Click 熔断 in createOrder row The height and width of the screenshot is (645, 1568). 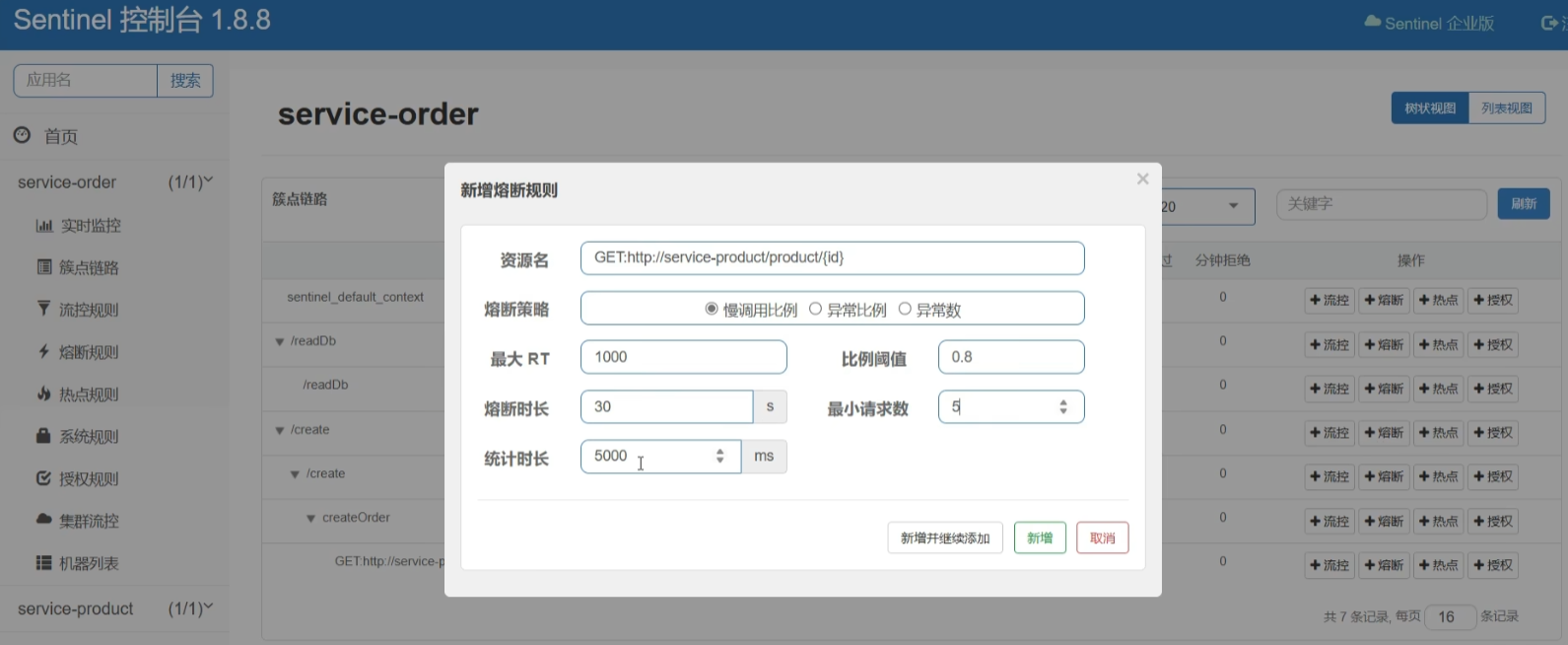click(1384, 521)
